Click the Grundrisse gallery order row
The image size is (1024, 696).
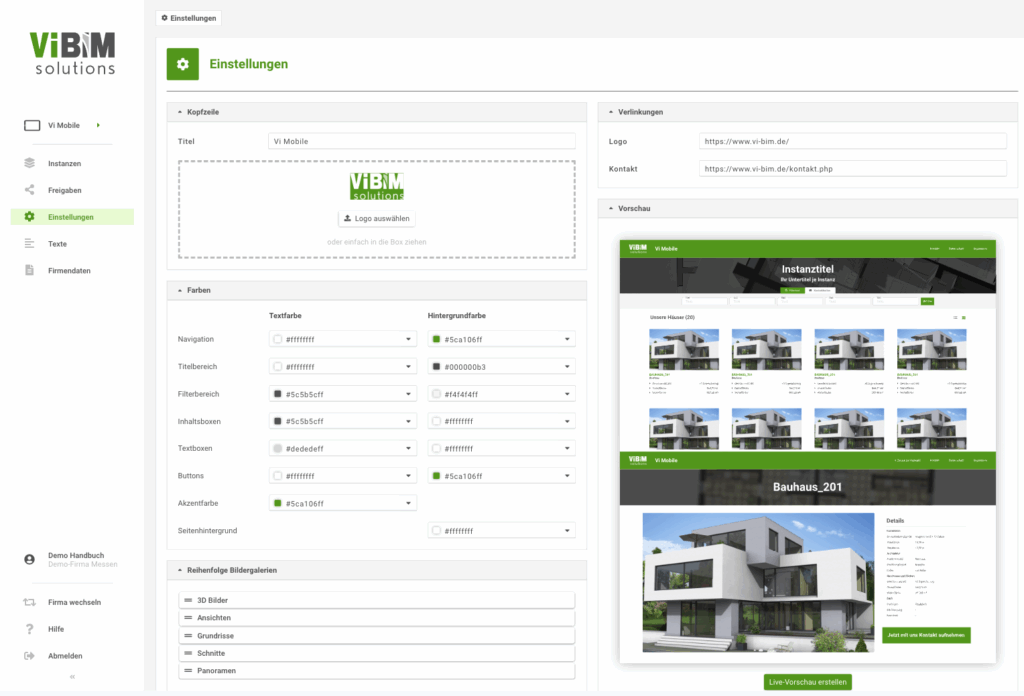click(375, 636)
